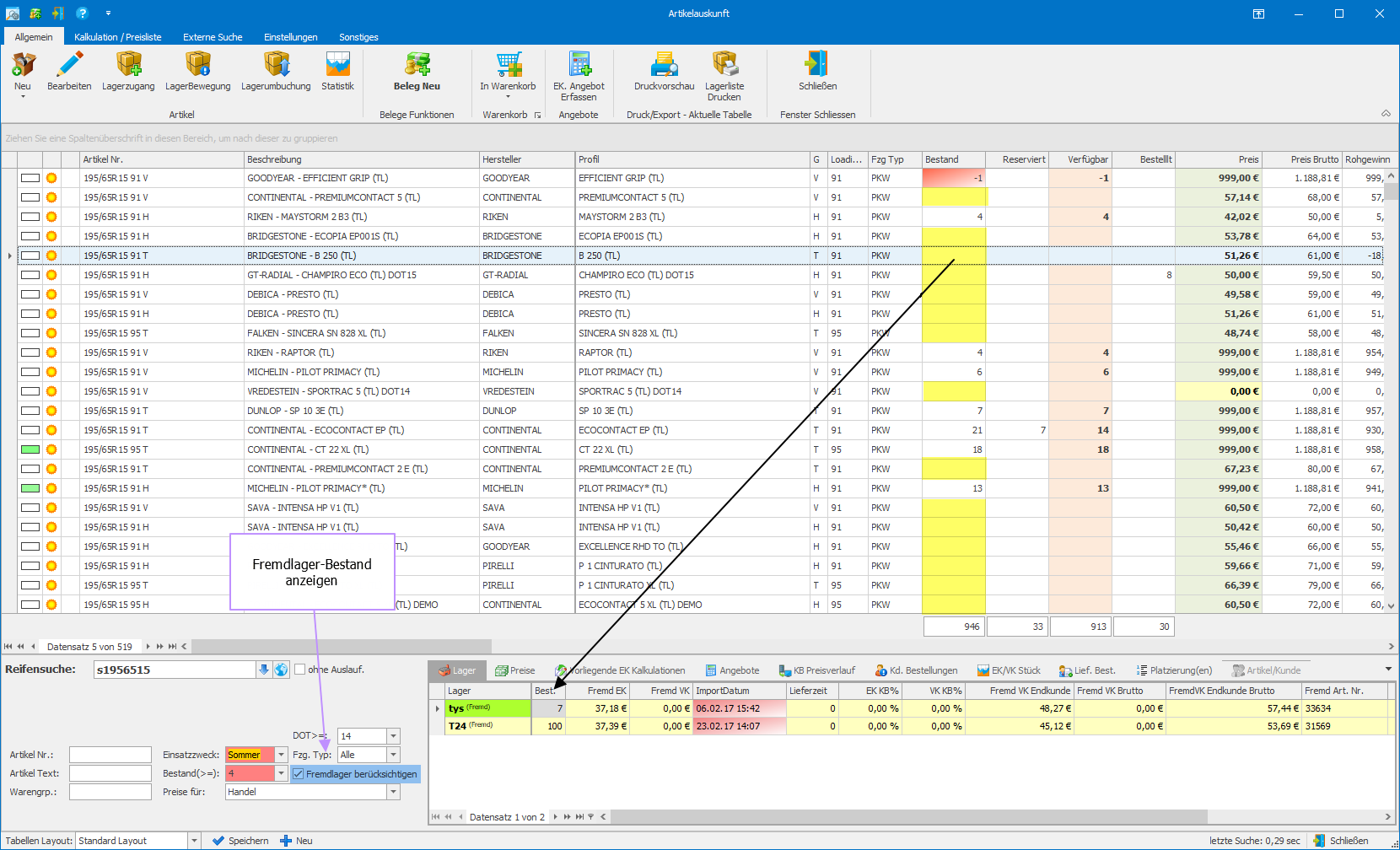
Task: Open the KB Preisverlauf tab
Action: 816,670
